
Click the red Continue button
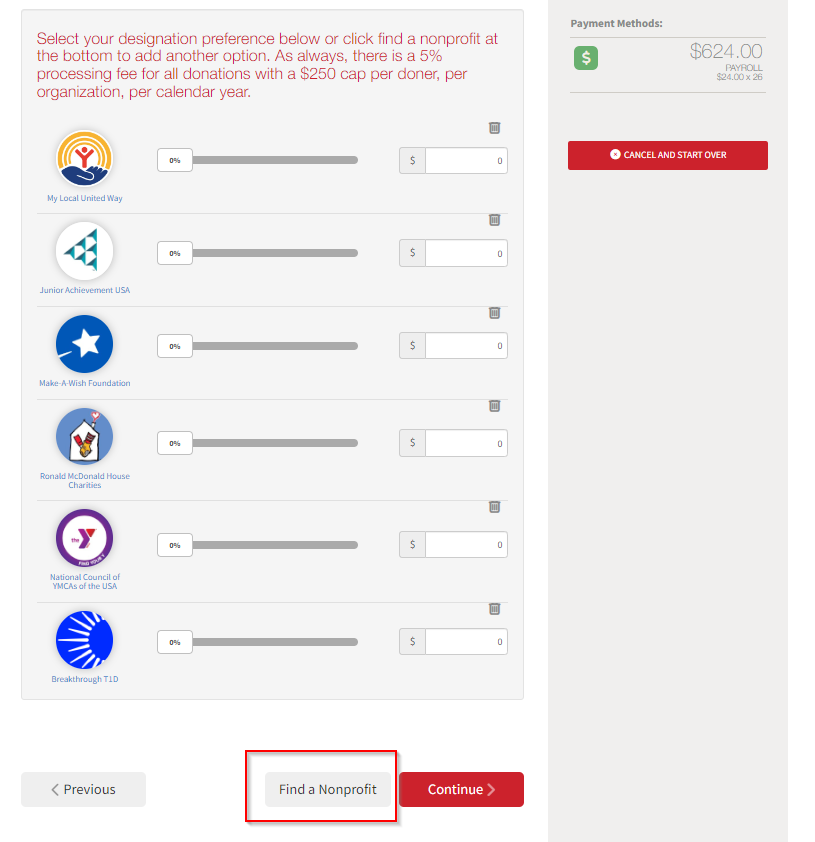(x=461, y=789)
